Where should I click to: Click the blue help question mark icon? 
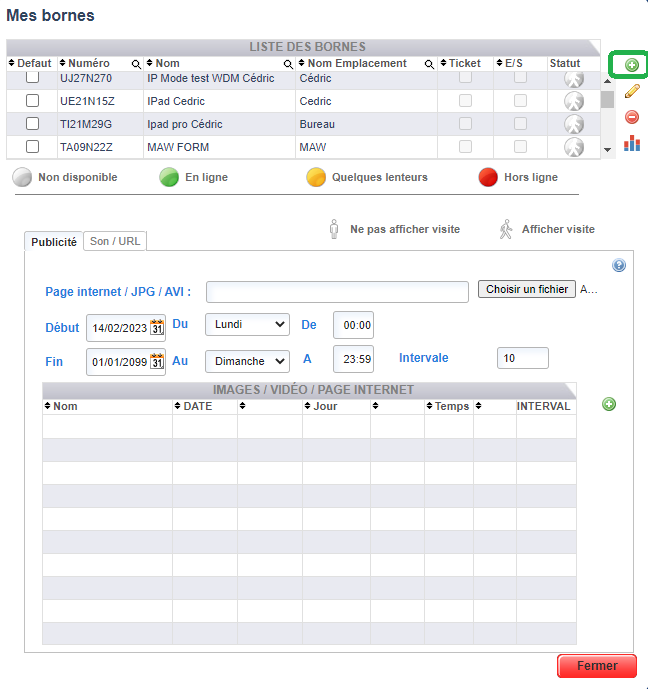(619, 265)
